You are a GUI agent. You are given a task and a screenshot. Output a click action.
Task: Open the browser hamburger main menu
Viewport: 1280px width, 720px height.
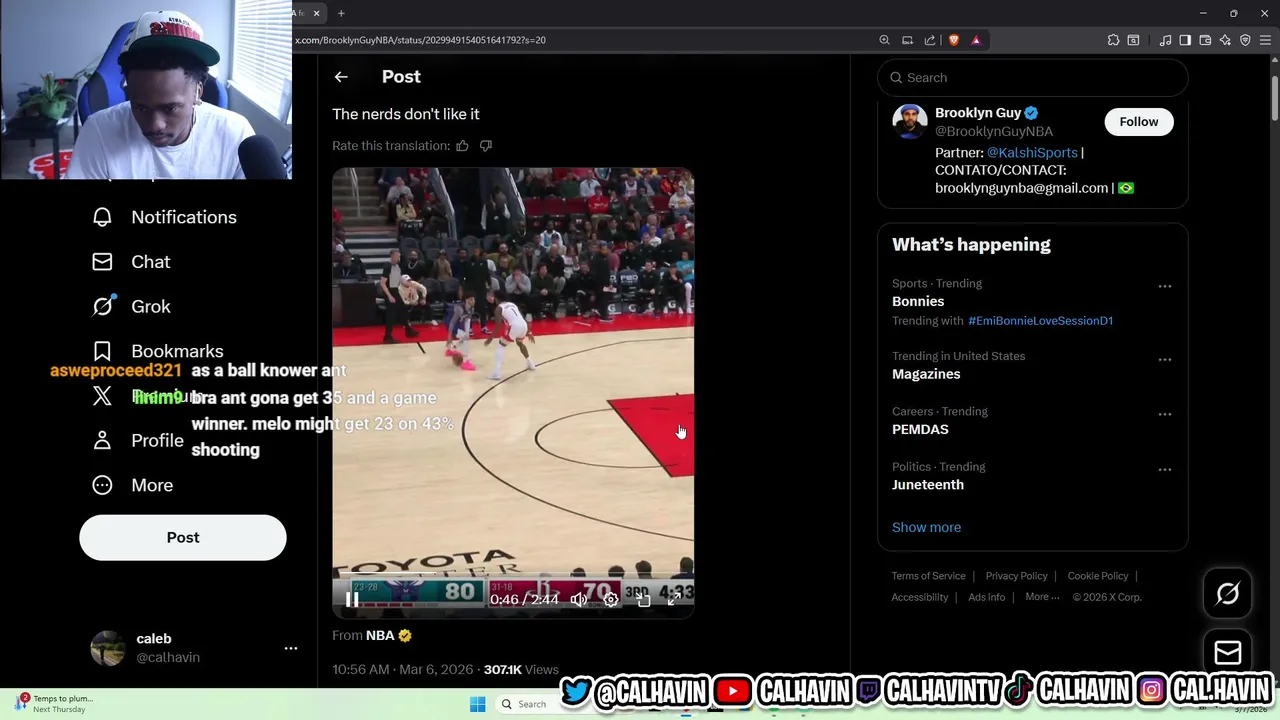pyautogui.click(x=1265, y=40)
